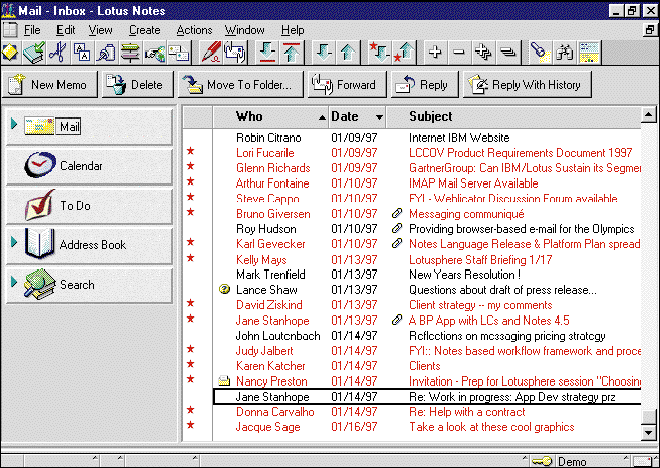Open the Actions menu

click(194, 30)
